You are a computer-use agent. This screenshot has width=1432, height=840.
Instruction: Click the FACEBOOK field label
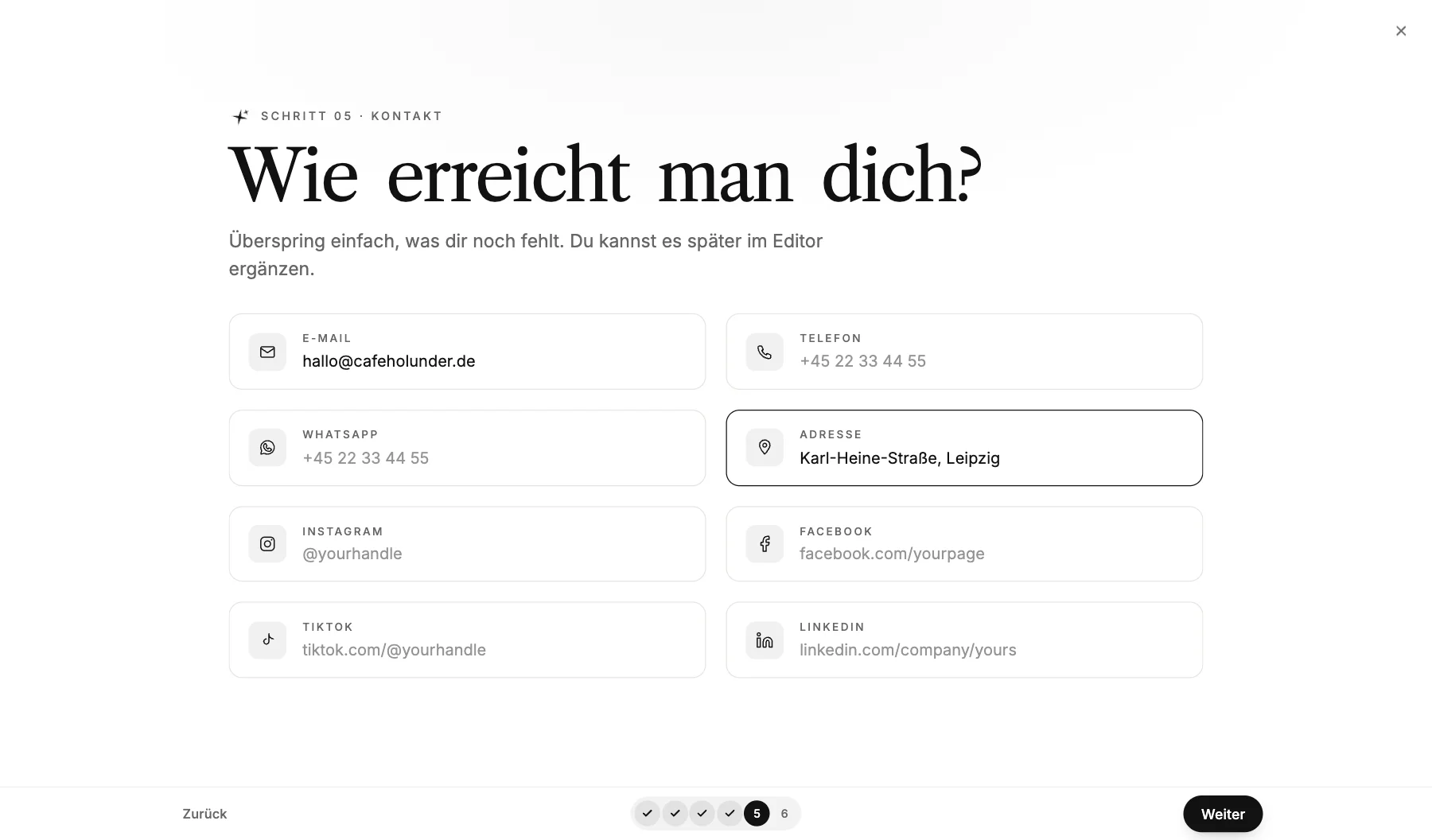pos(836,531)
